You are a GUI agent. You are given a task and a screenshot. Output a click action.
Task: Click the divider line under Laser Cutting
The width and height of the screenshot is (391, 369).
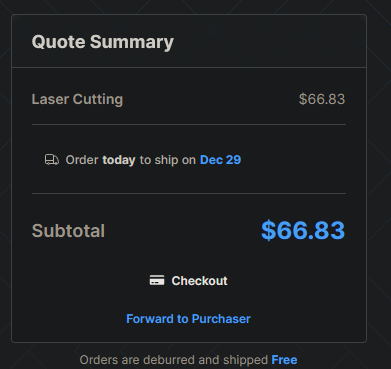(189, 125)
